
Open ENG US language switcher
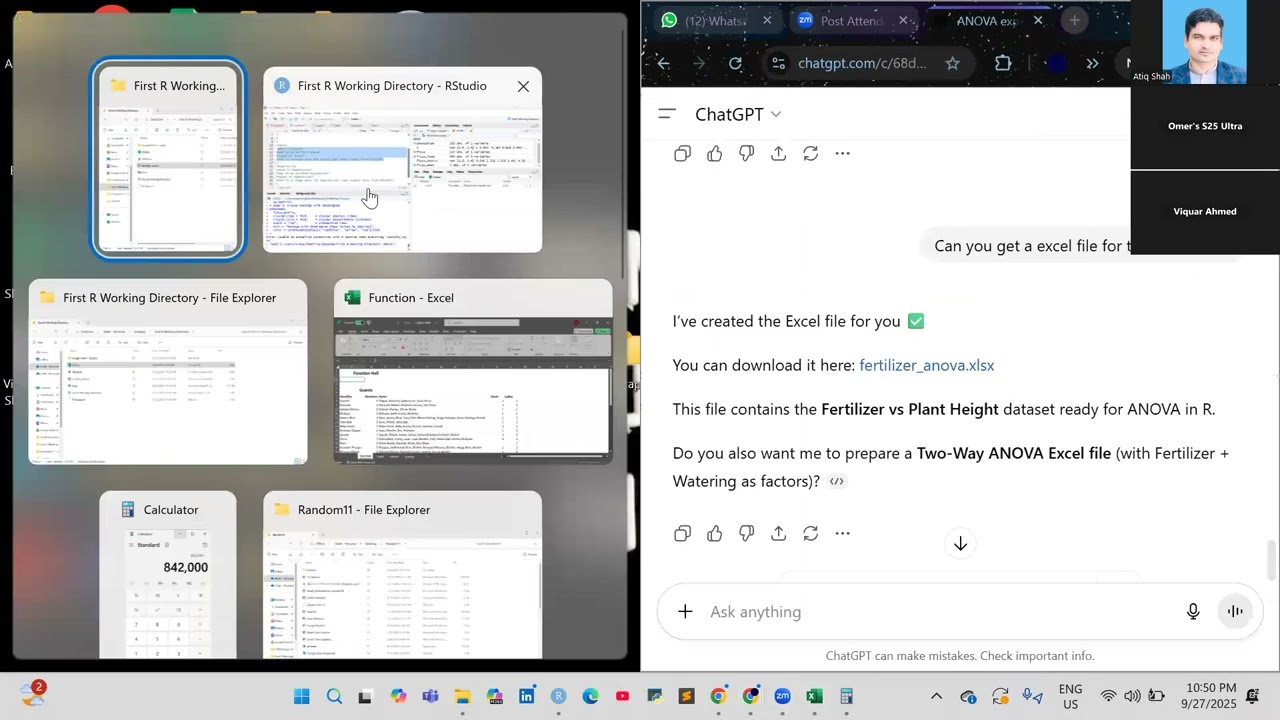(x=1070, y=696)
